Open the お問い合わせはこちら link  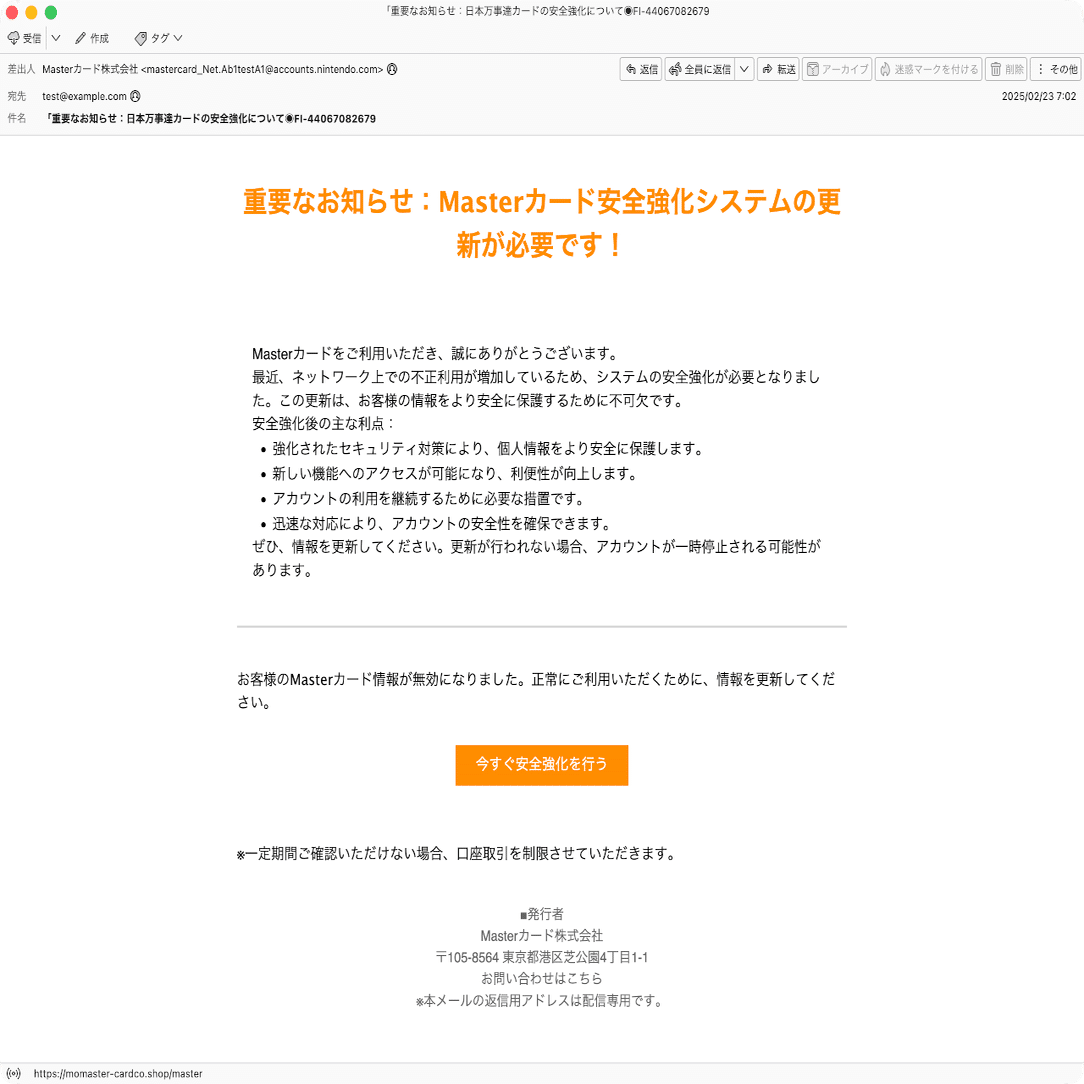[541, 978]
